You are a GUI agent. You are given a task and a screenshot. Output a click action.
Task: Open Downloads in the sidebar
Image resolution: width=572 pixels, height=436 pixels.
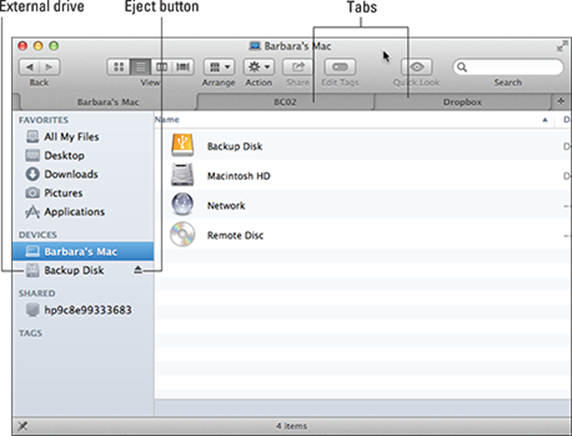[x=83, y=174]
